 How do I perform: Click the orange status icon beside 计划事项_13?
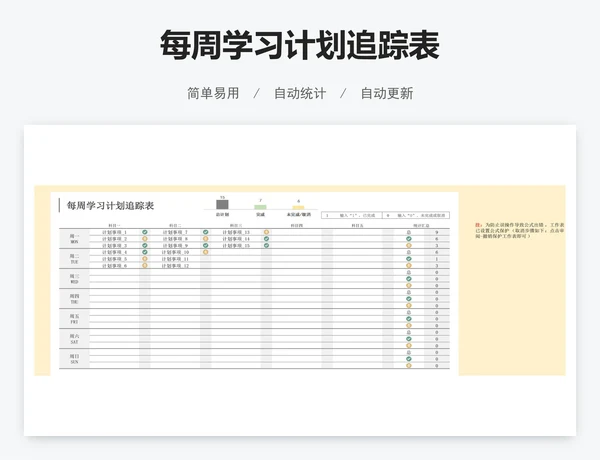click(x=266, y=232)
